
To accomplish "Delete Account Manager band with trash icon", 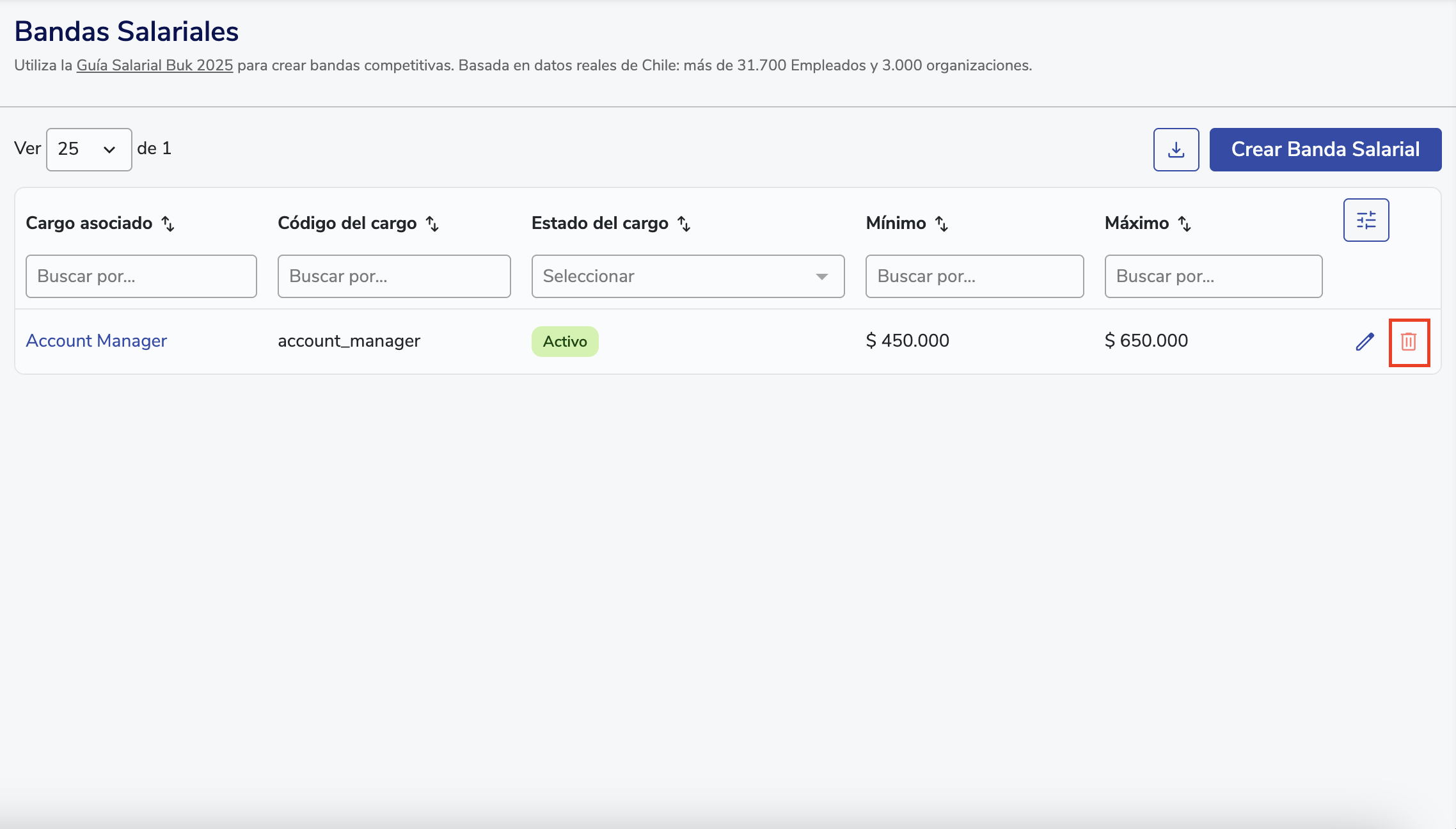I will coord(1409,342).
